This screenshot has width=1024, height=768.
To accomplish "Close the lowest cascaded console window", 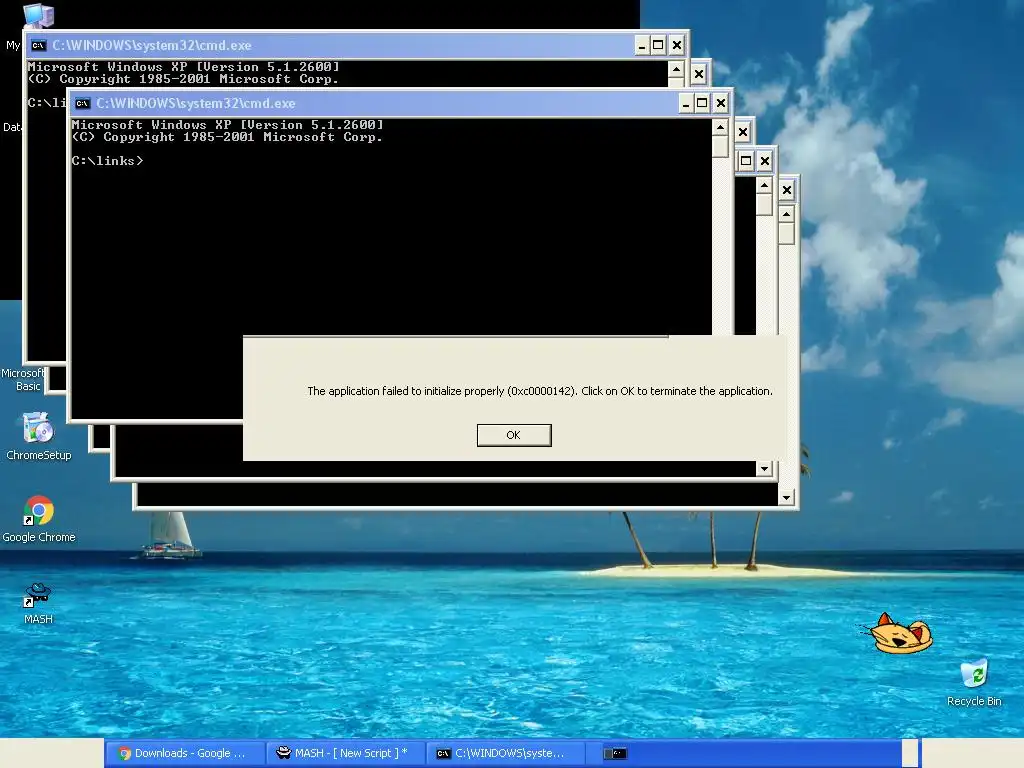I will coord(787,190).
